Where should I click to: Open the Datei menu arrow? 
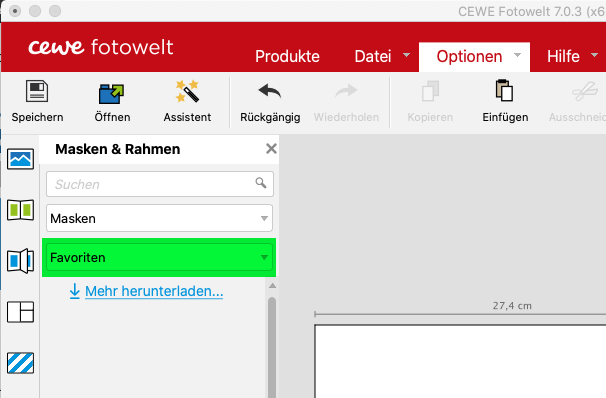click(x=407, y=55)
